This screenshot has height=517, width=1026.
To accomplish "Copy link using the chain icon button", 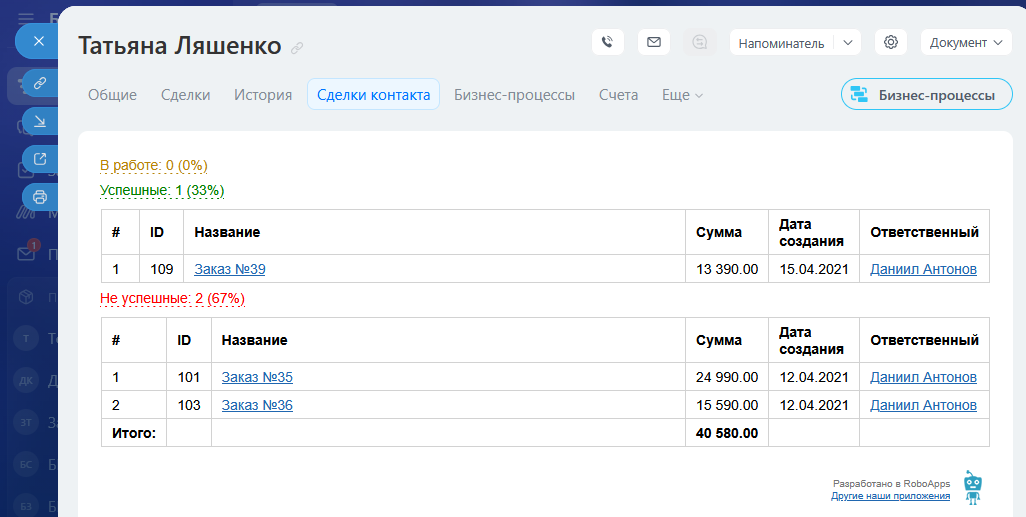I will point(40,83).
